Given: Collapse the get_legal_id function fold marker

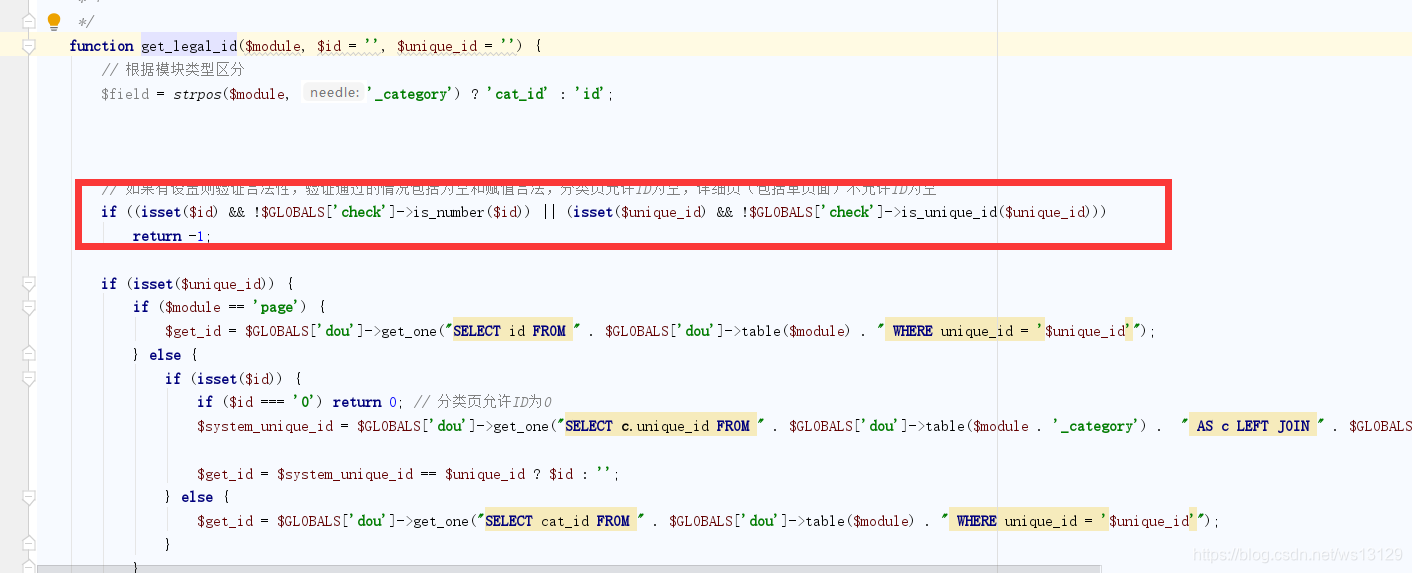Looking at the screenshot, I should [29, 46].
